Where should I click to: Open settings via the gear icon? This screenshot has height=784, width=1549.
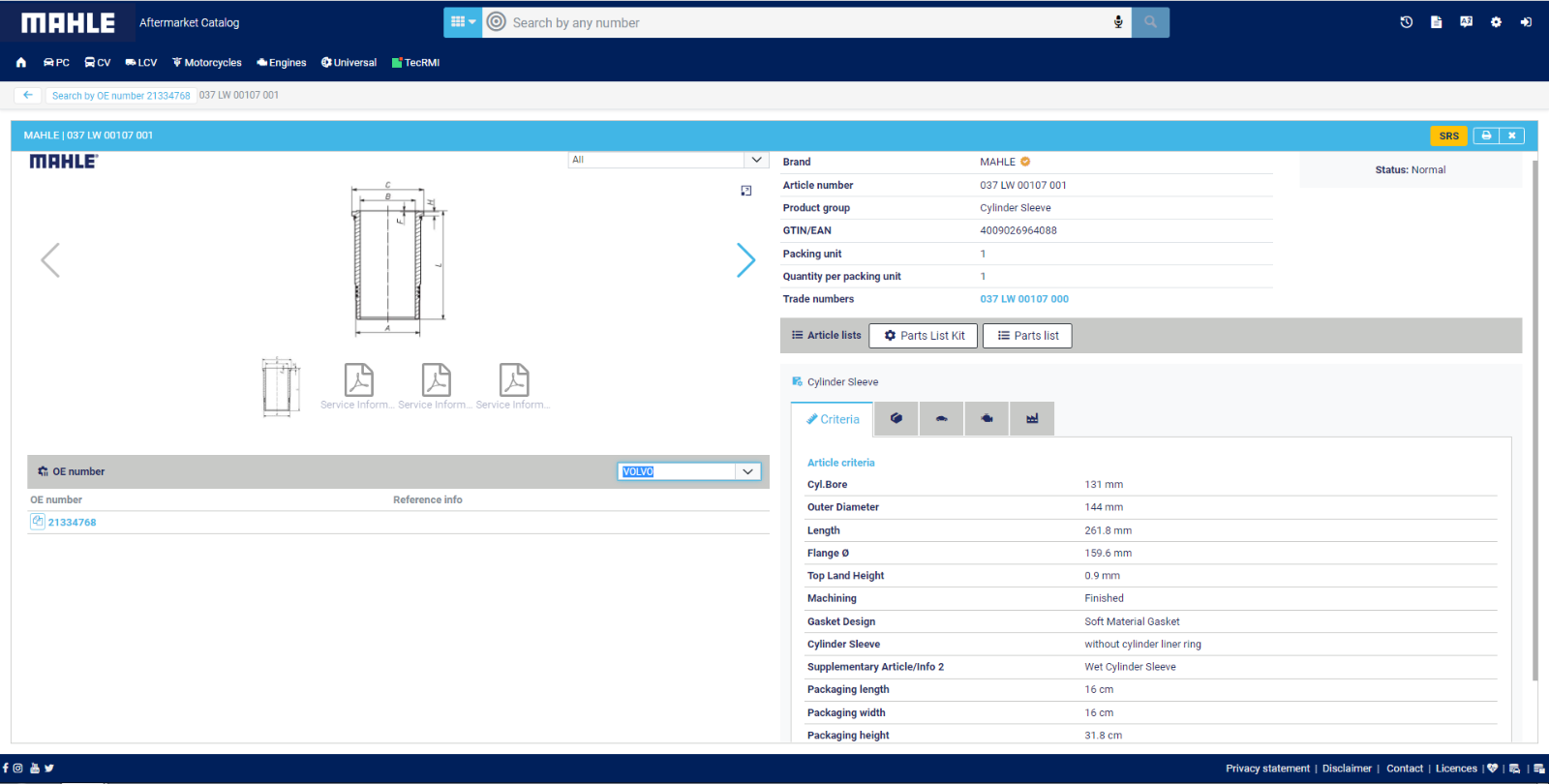pyautogui.click(x=1496, y=22)
